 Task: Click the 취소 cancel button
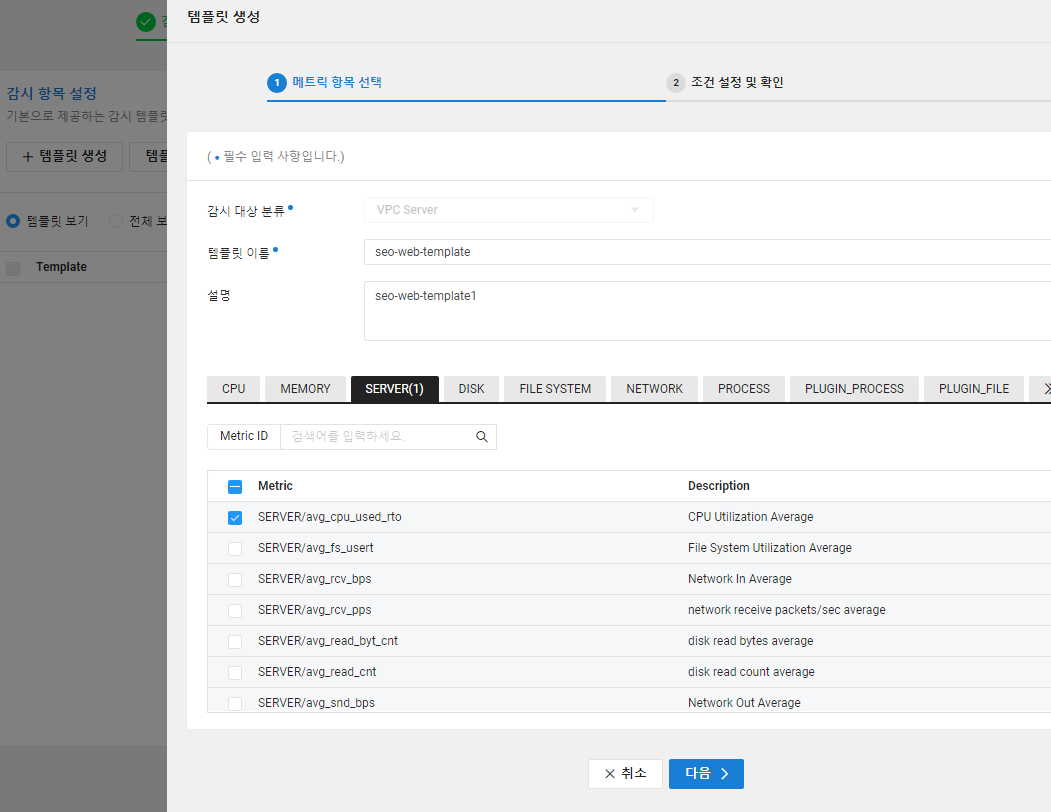coord(625,774)
